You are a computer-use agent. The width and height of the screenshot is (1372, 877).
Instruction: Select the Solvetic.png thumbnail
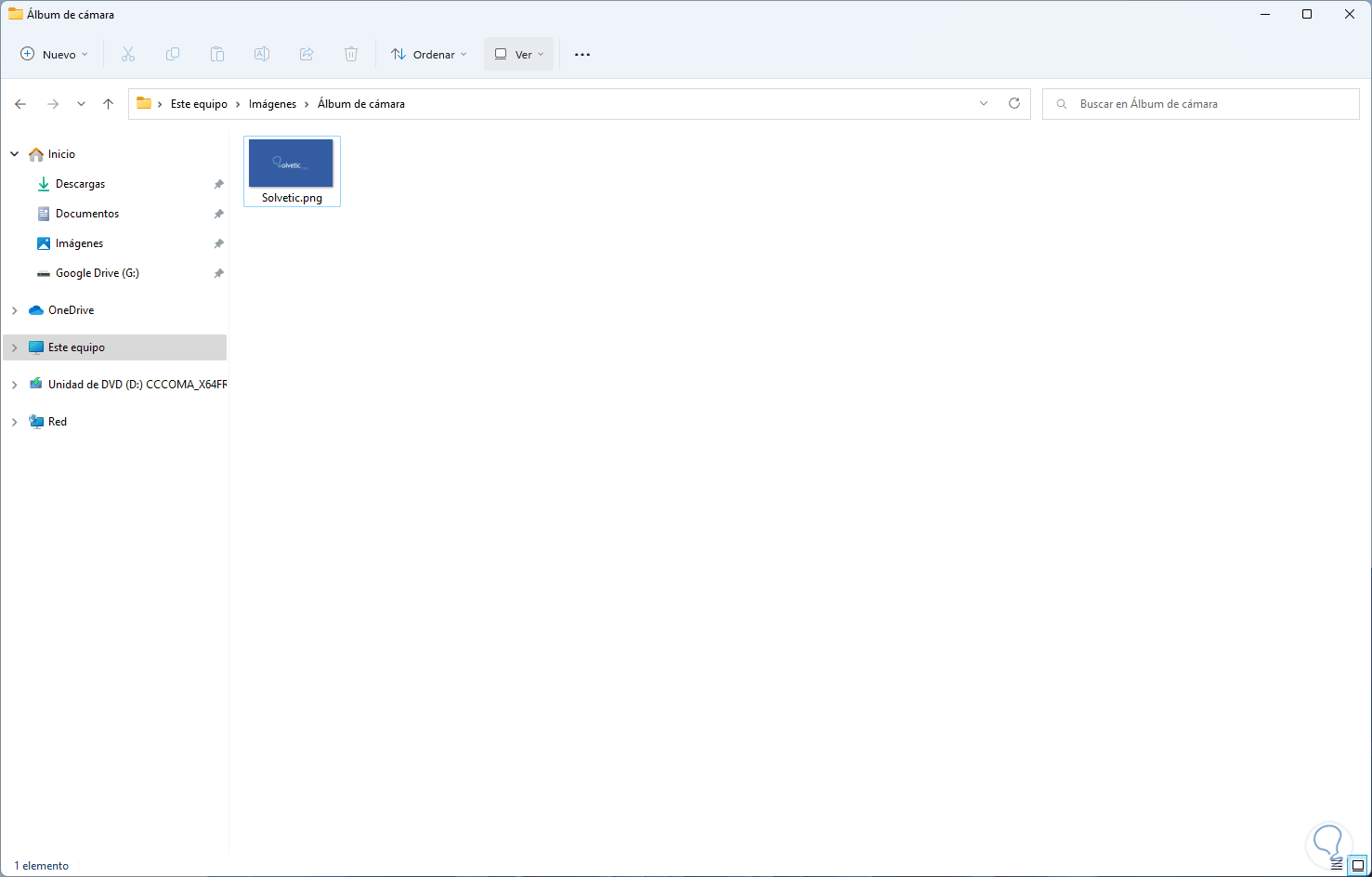(291, 164)
